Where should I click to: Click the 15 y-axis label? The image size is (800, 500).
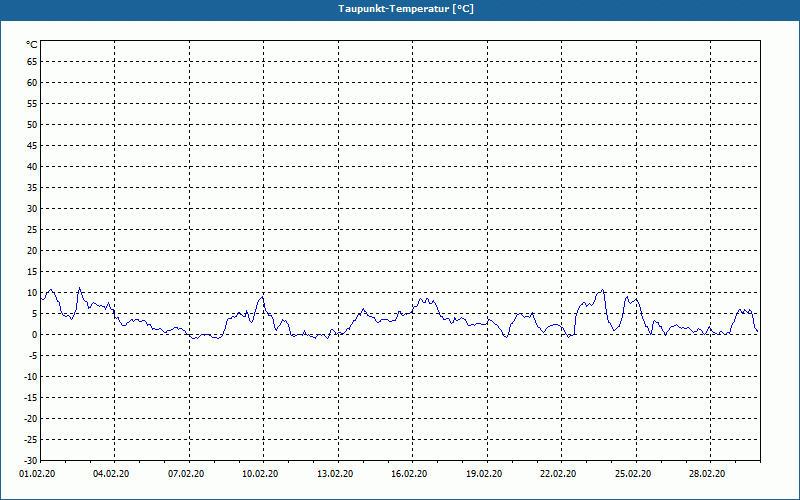(x=32, y=272)
